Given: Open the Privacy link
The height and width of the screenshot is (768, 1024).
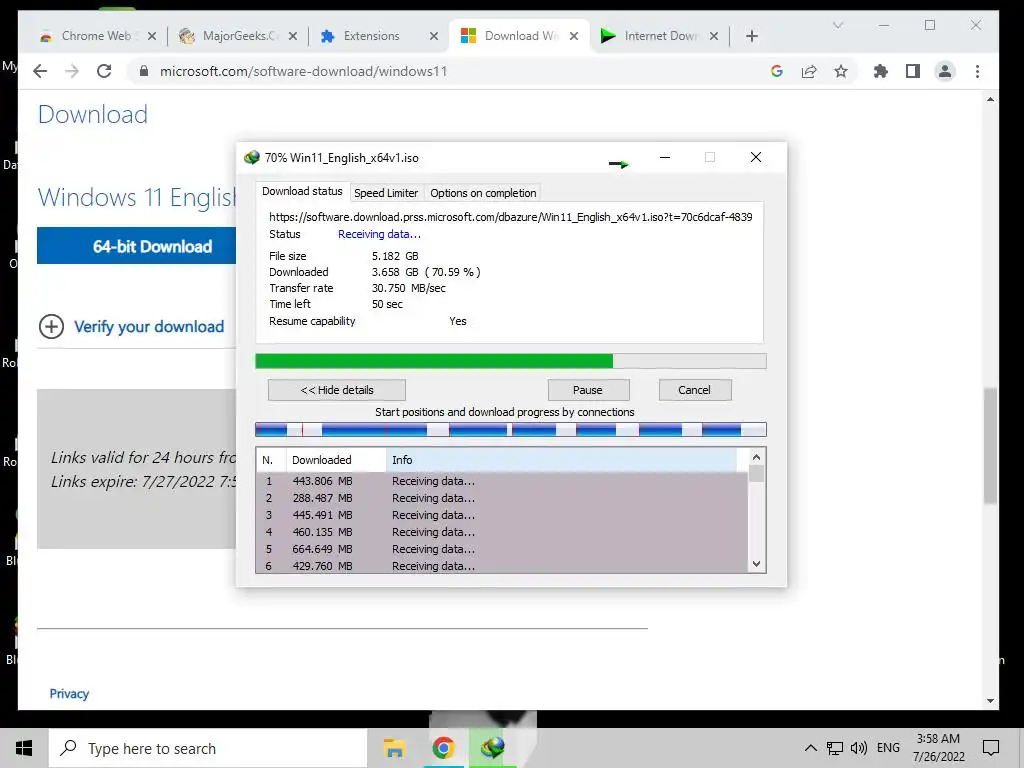Looking at the screenshot, I should (69, 694).
